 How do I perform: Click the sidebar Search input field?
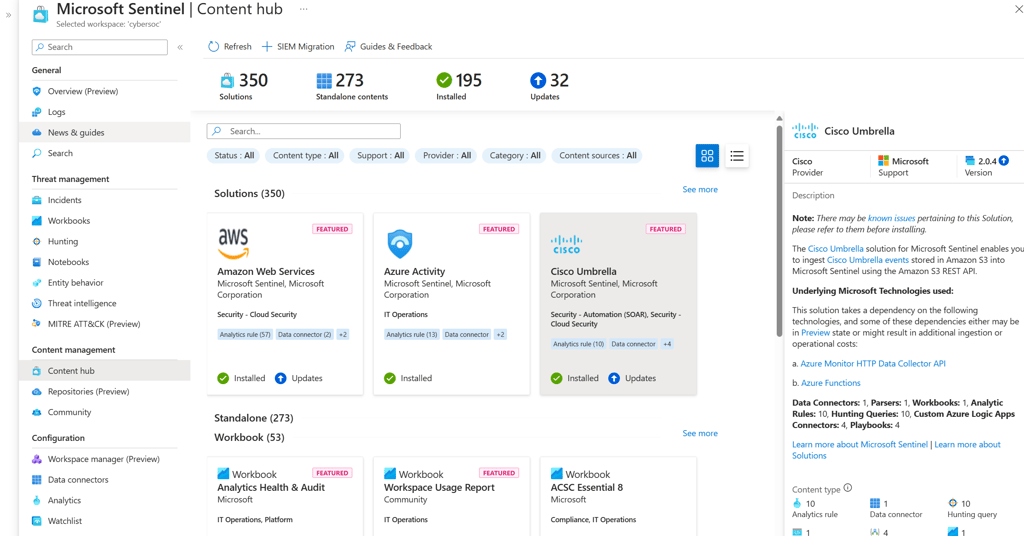(x=99, y=47)
